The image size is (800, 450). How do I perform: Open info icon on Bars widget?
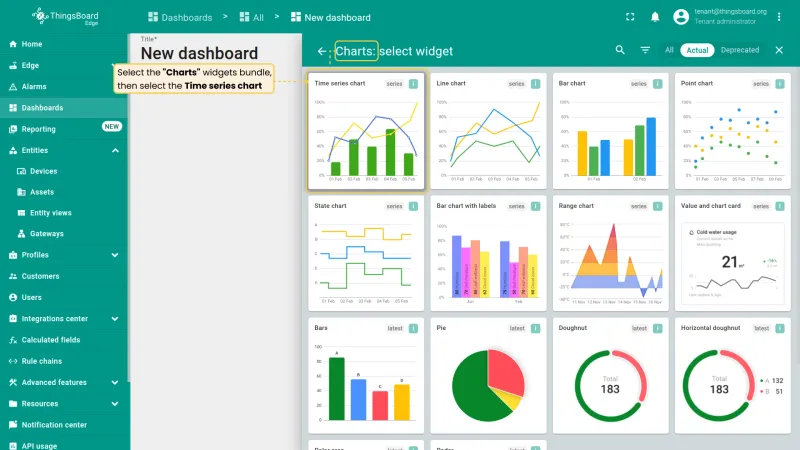click(x=413, y=329)
